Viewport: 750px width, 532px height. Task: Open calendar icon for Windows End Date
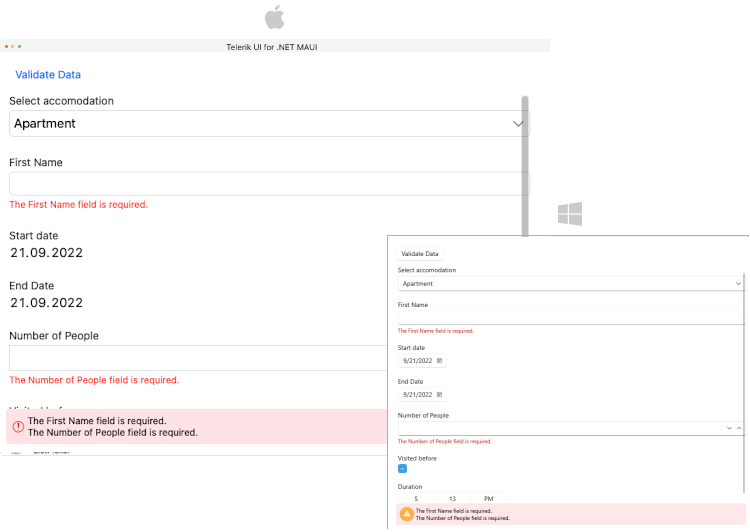pyautogui.click(x=440, y=394)
